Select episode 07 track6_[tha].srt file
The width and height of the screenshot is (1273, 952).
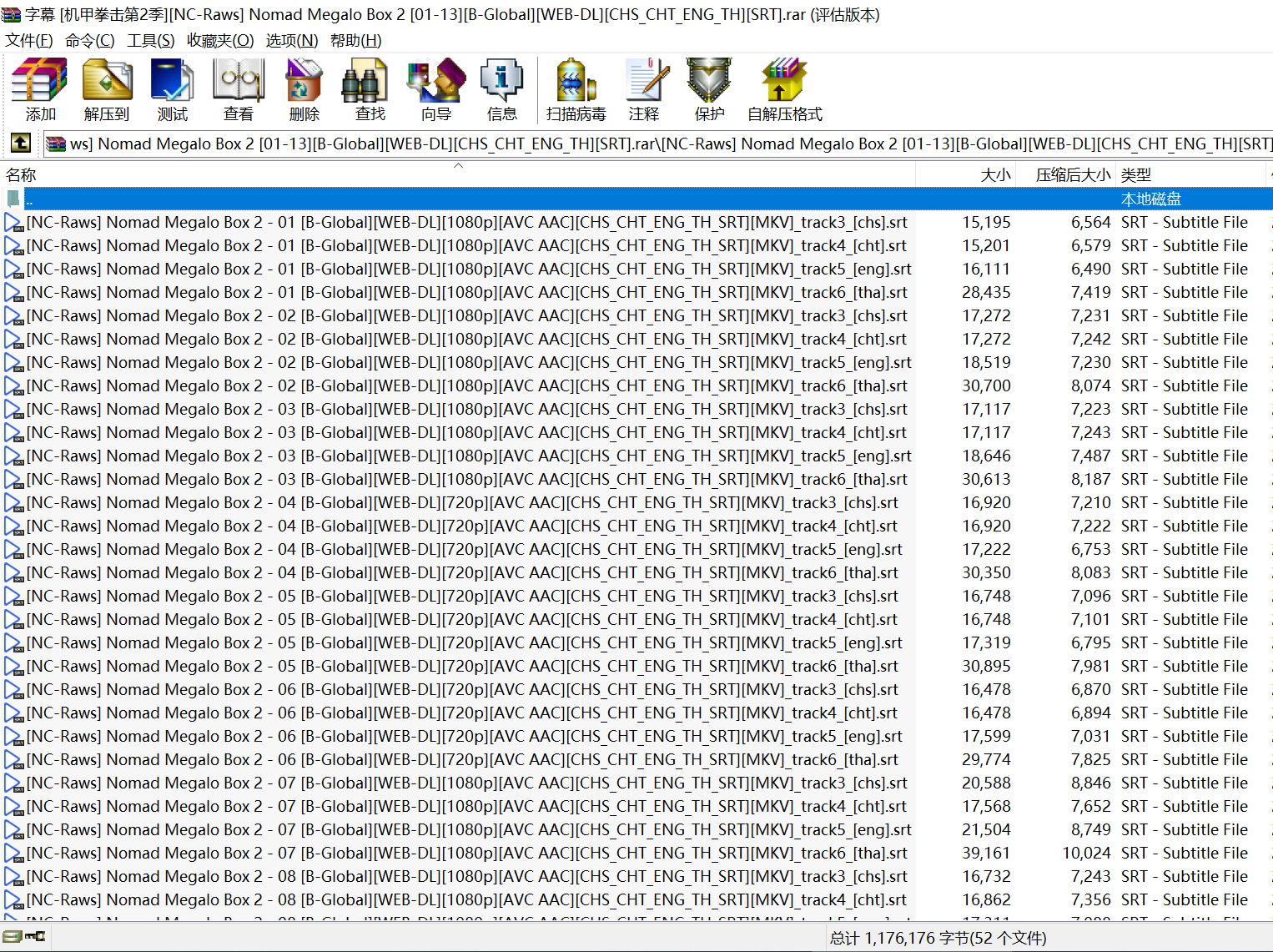coord(467,853)
